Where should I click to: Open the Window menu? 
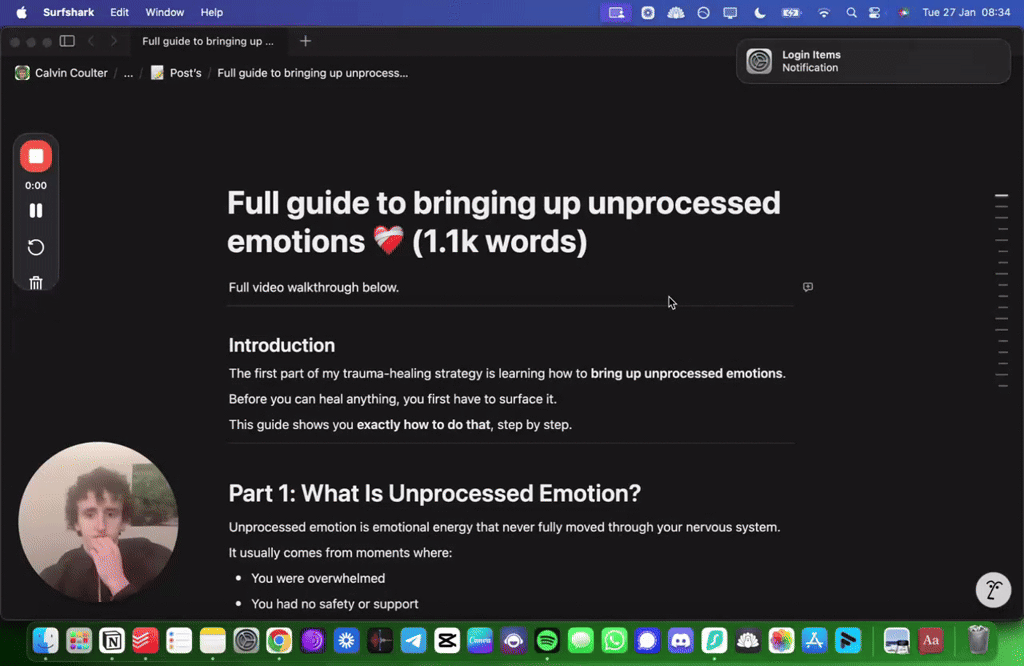164,12
